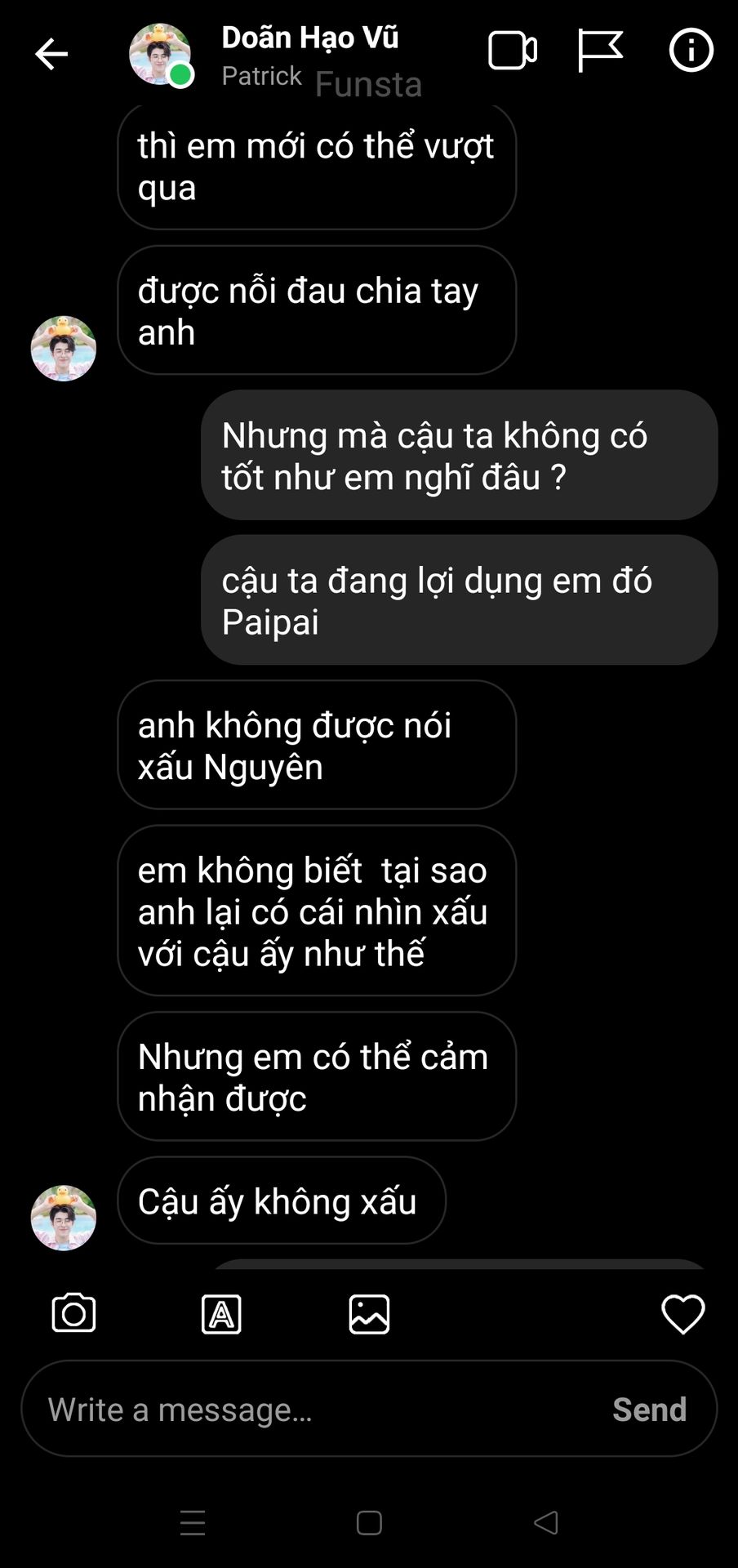Tap the Android home square button
Screen dimensions: 738x1568
point(369,1523)
